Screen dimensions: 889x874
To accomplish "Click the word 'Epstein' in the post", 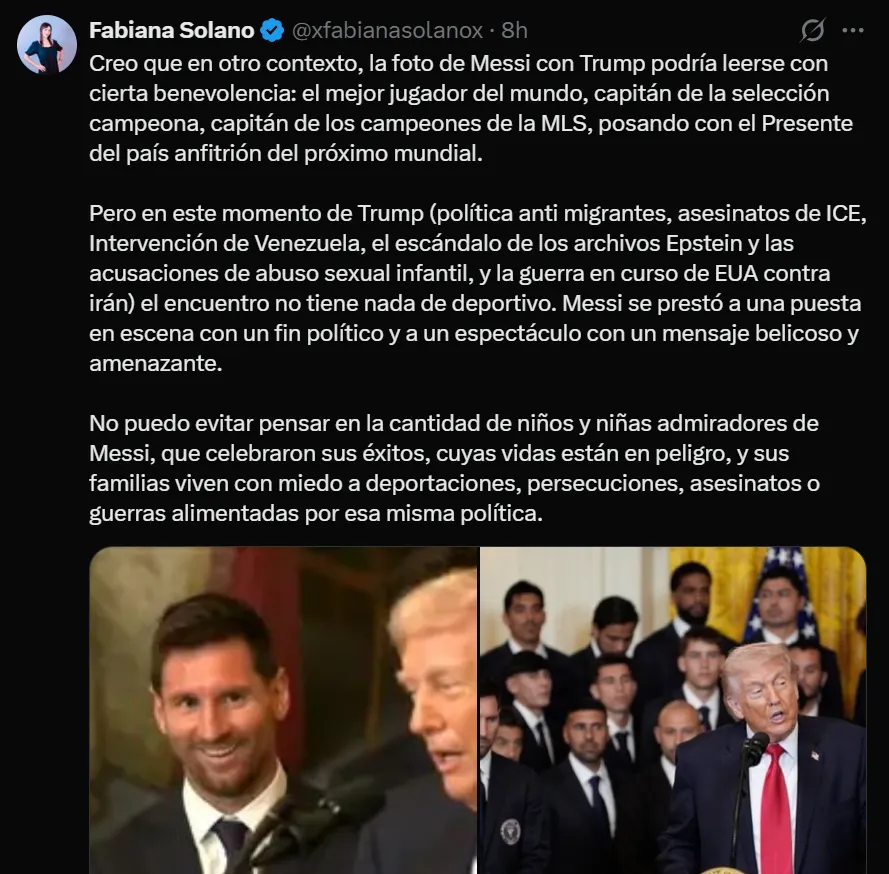I will (704, 244).
